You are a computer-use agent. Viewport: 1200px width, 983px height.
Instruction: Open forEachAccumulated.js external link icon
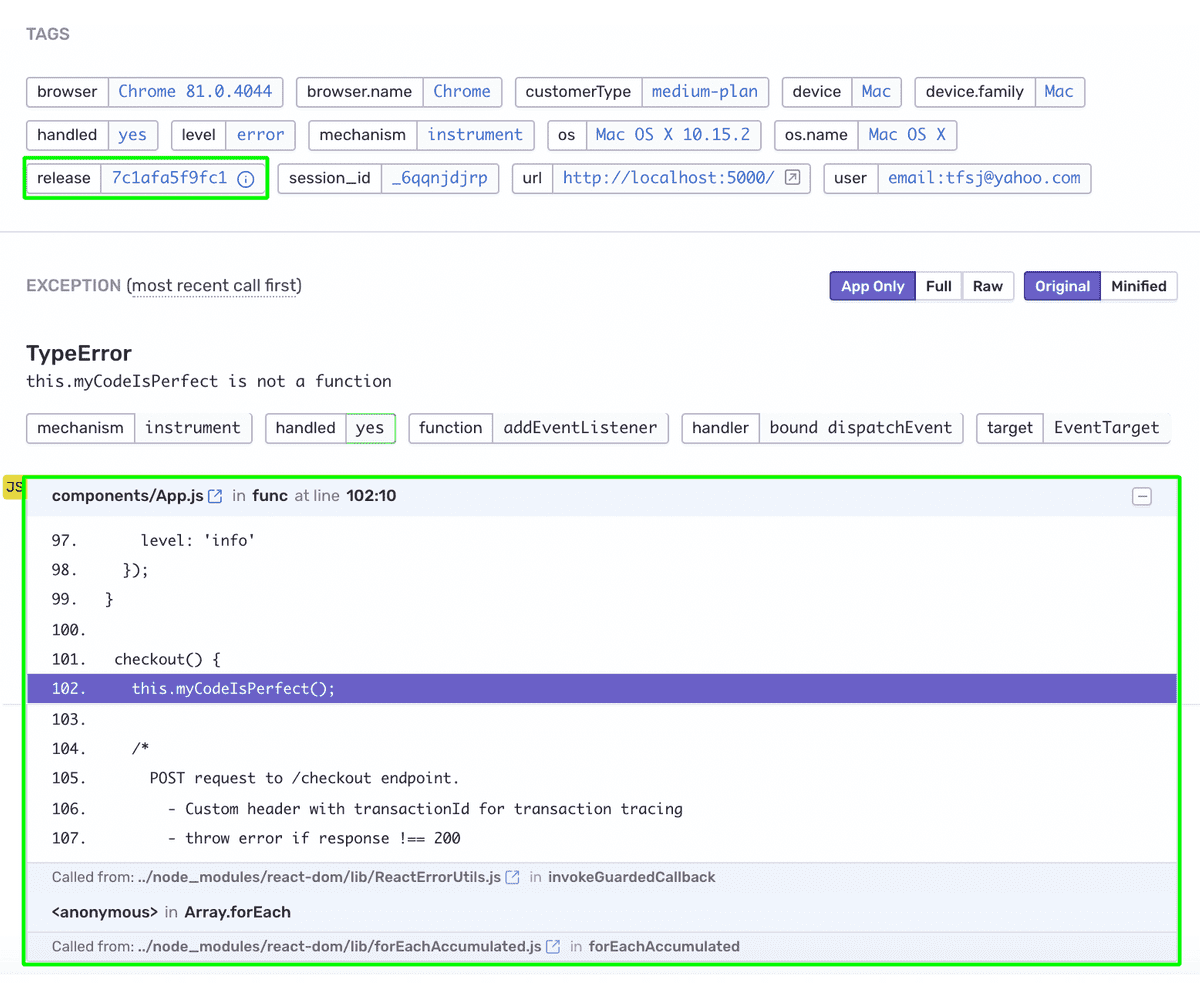553,946
